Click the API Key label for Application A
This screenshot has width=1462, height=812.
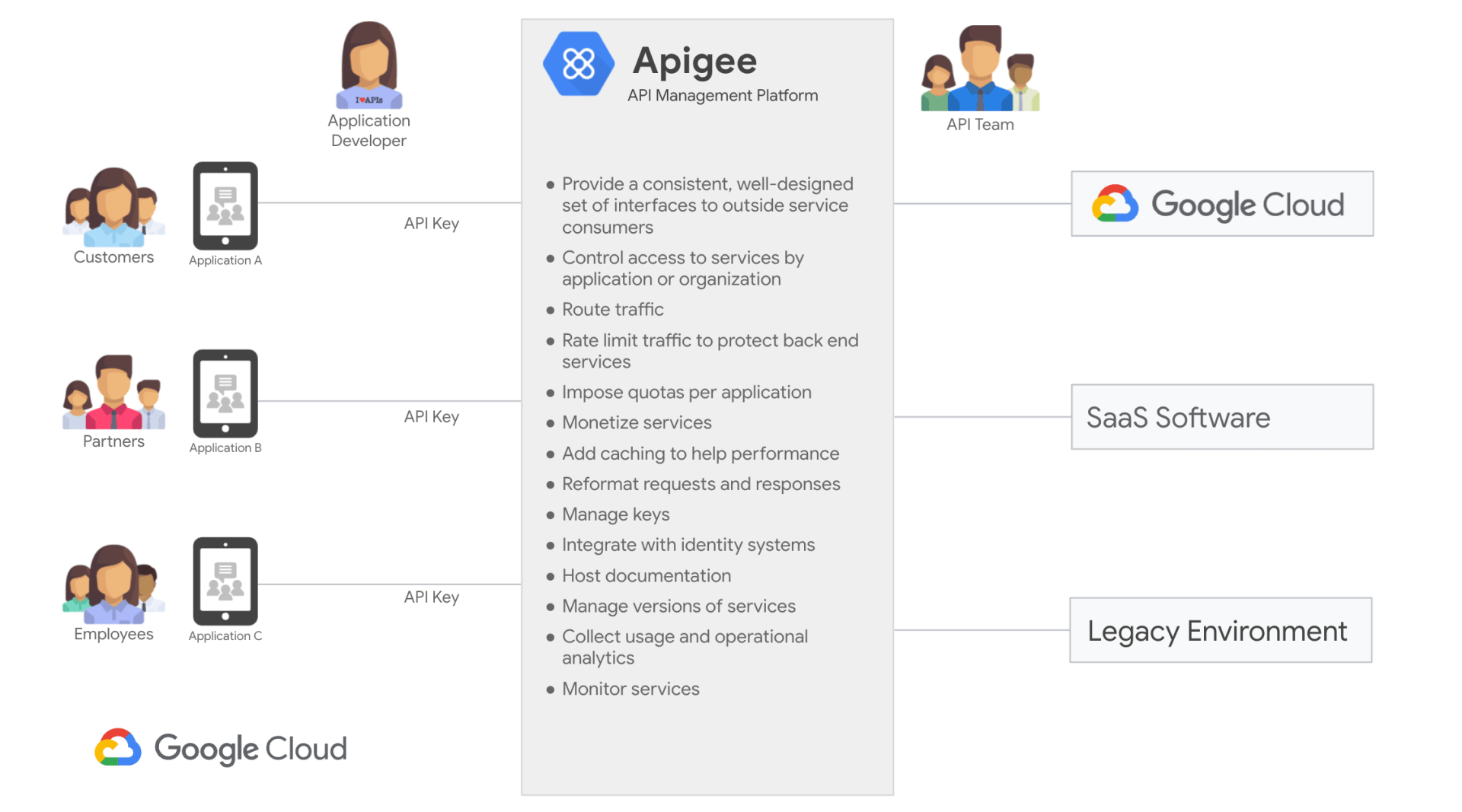point(431,224)
